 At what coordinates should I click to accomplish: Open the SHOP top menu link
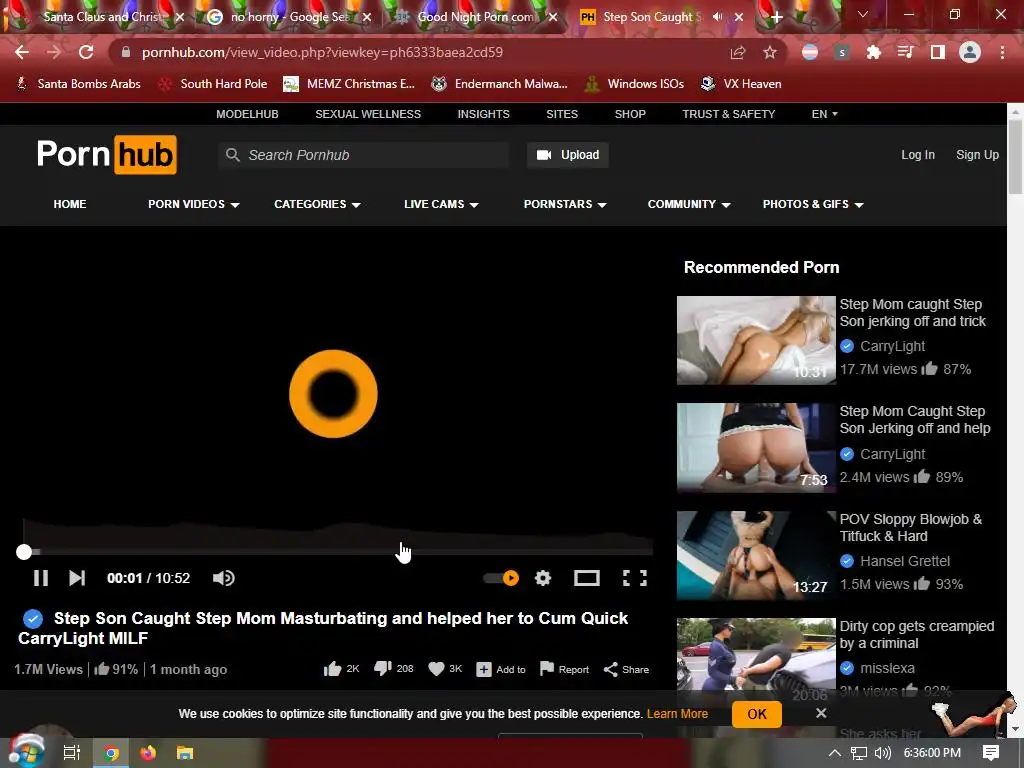630,114
